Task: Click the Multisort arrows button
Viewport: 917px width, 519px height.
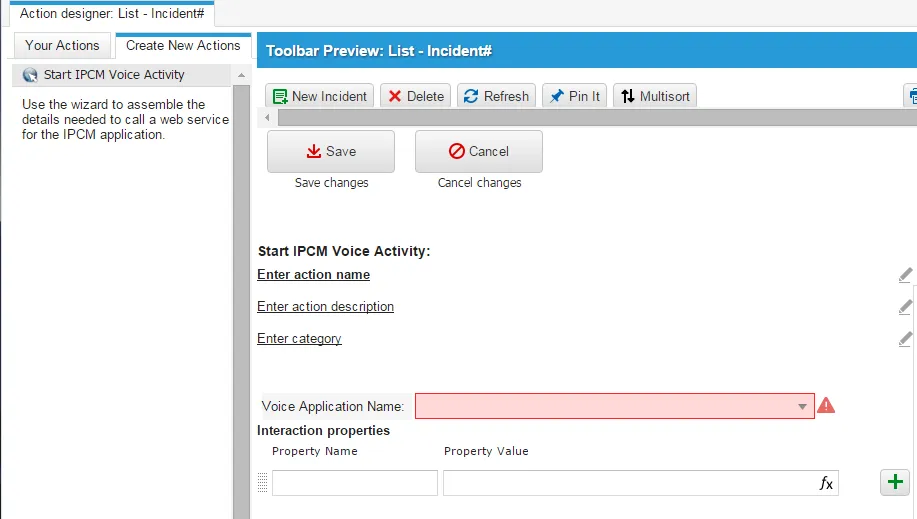Action: click(654, 96)
